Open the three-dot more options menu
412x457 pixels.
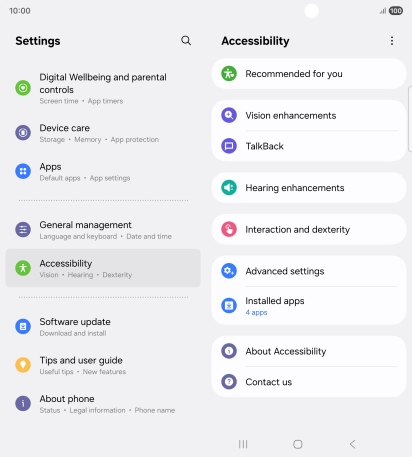click(392, 41)
